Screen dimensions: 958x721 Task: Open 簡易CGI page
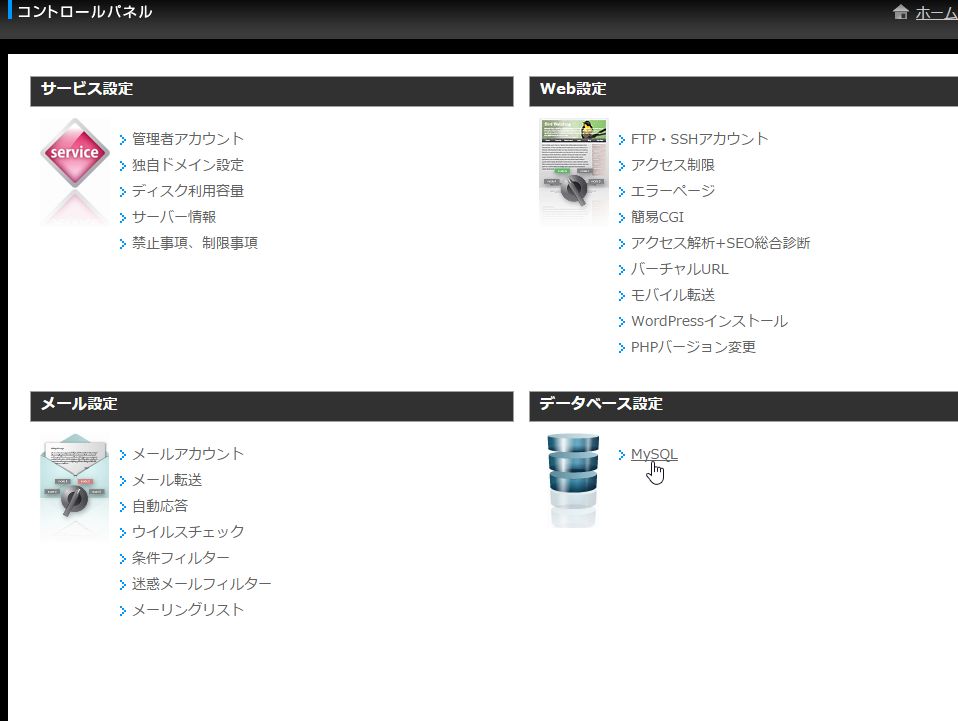657,217
